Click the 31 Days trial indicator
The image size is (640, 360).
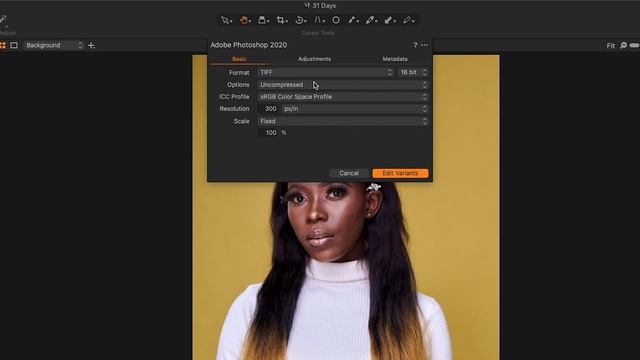point(320,6)
